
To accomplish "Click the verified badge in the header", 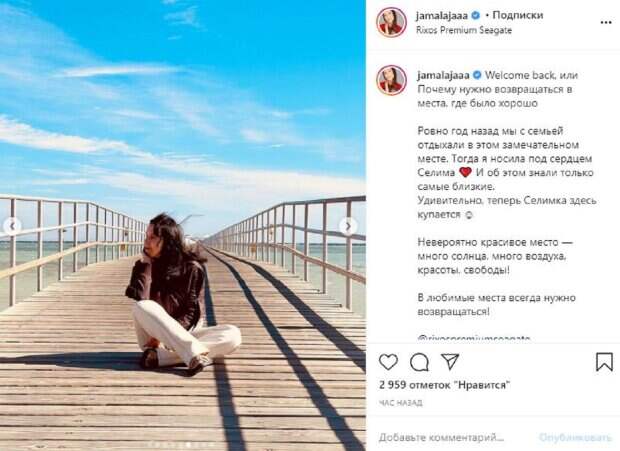I will [475, 15].
